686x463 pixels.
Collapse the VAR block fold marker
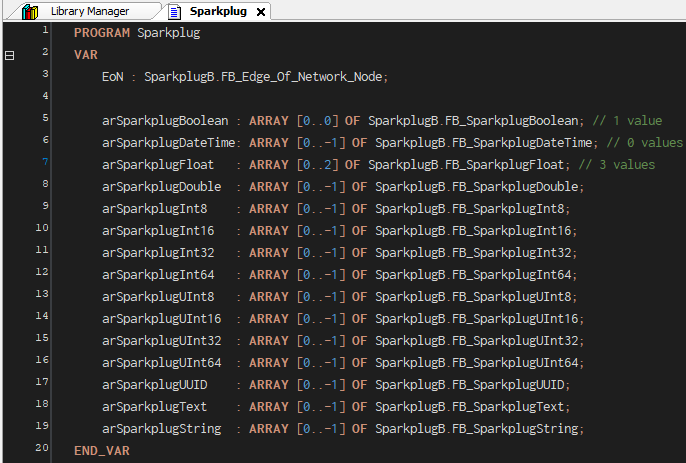click(10, 55)
